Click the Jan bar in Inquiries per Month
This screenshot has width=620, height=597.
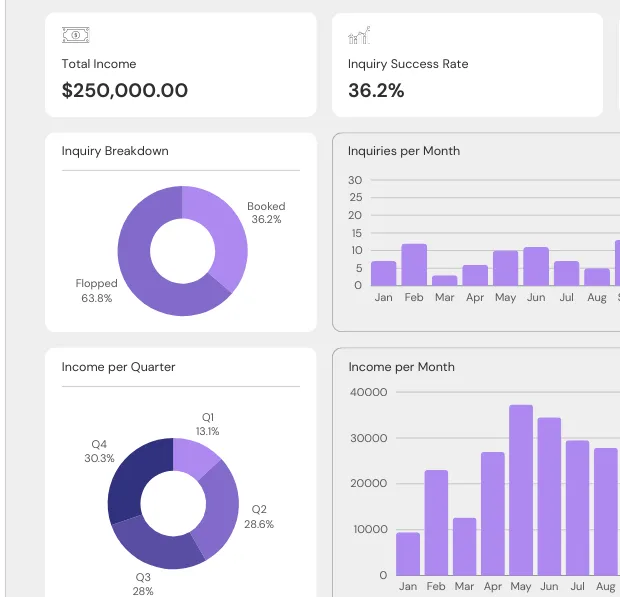coord(384,273)
